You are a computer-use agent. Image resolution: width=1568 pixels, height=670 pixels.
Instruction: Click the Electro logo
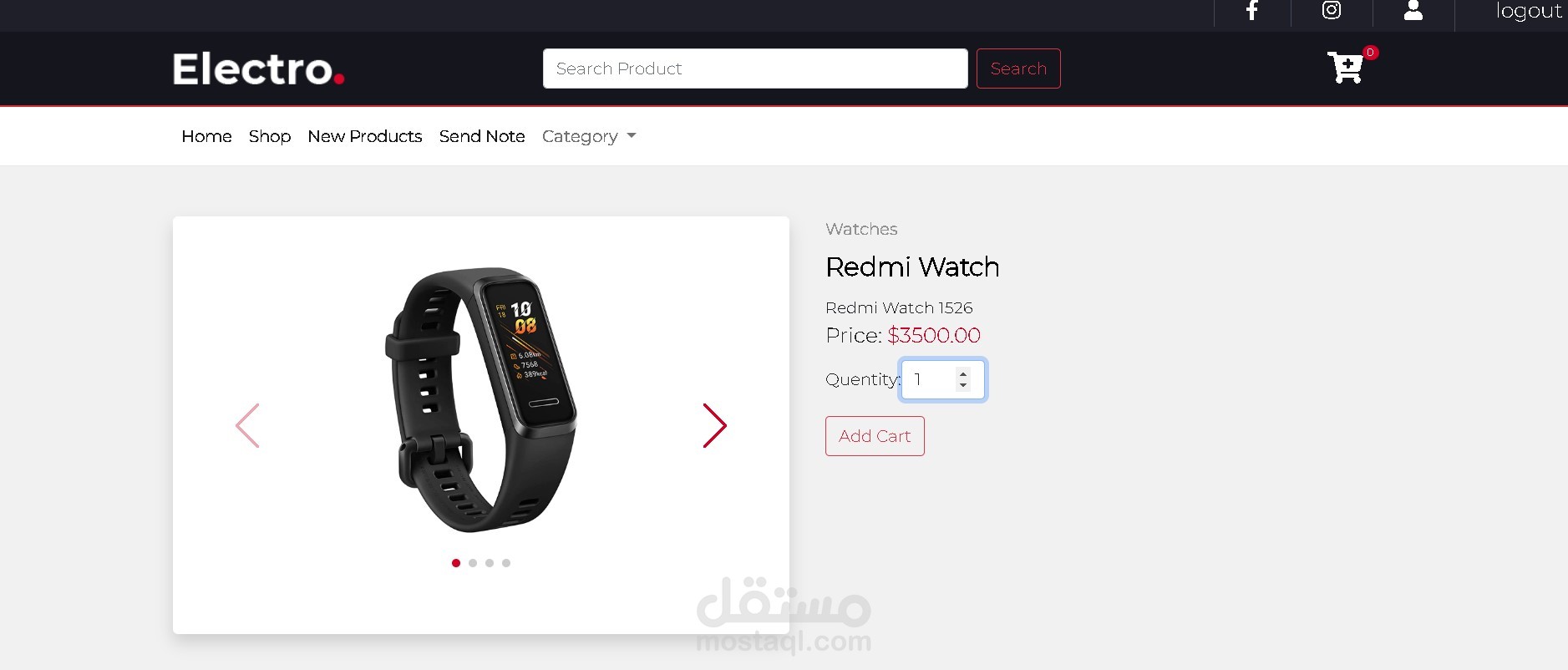(258, 69)
